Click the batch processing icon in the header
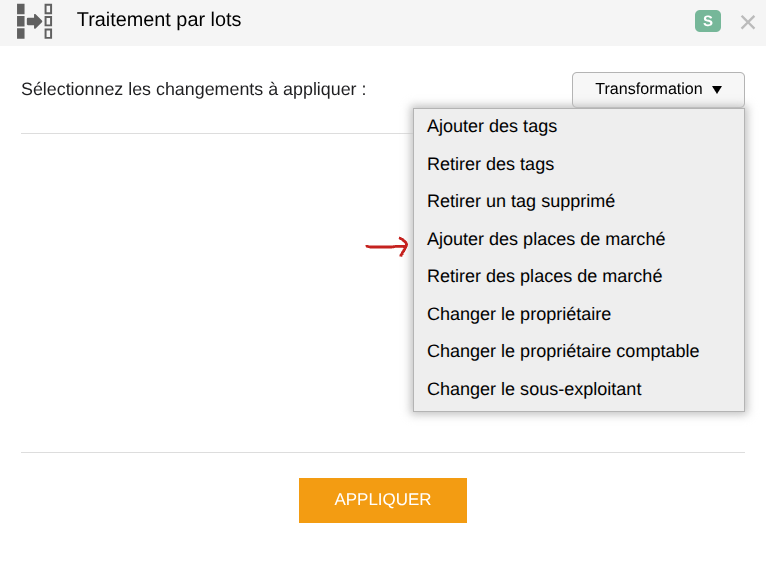This screenshot has height=571, width=766. [x=35, y=21]
